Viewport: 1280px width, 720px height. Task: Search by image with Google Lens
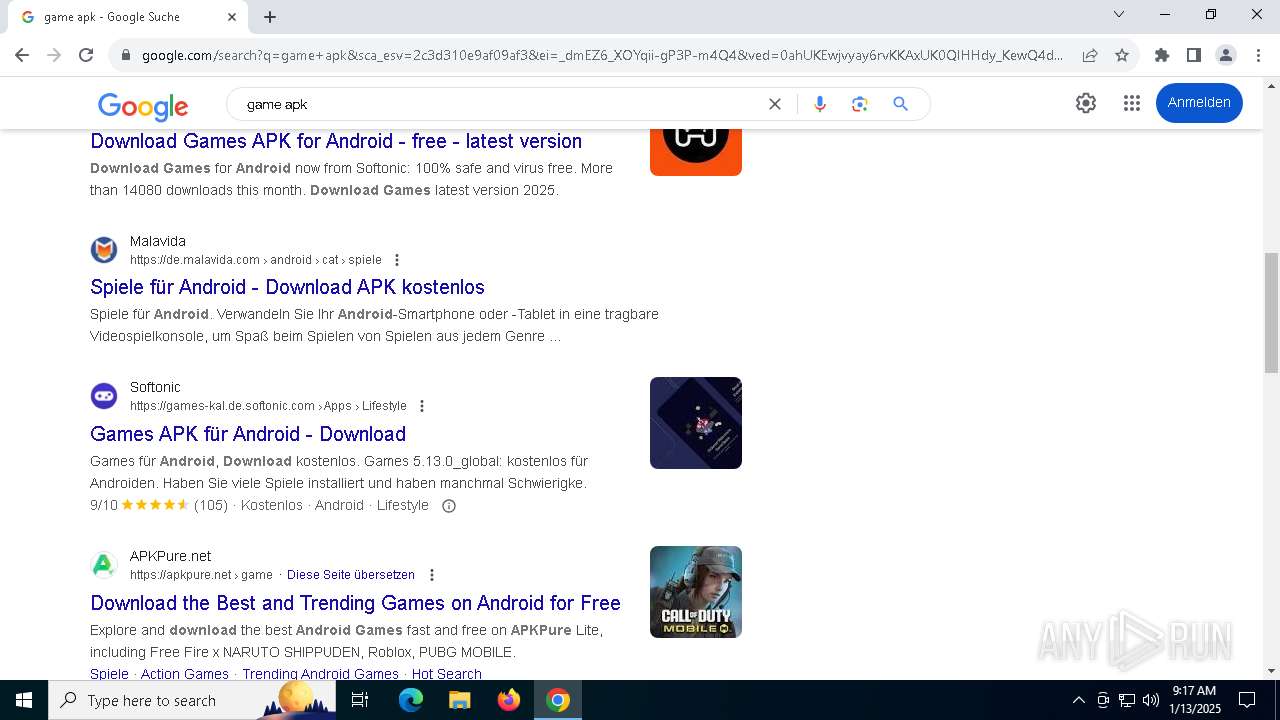(860, 104)
